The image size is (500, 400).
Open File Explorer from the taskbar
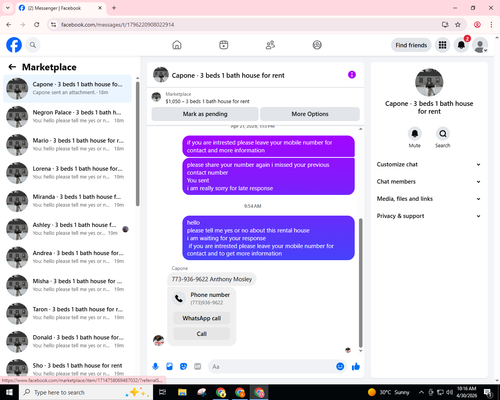click(x=182, y=392)
